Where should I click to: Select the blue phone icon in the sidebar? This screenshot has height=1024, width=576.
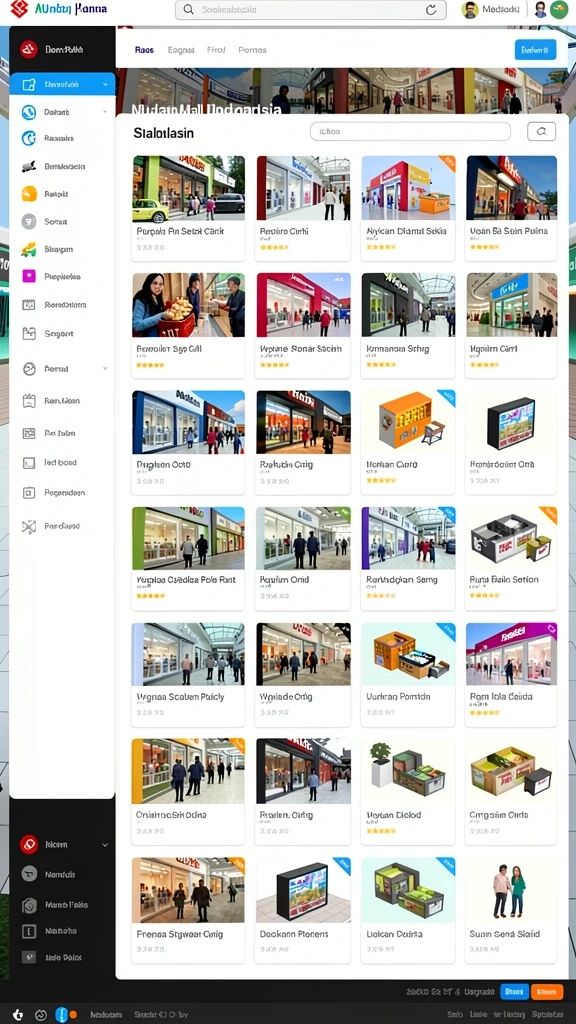pyautogui.click(x=29, y=112)
